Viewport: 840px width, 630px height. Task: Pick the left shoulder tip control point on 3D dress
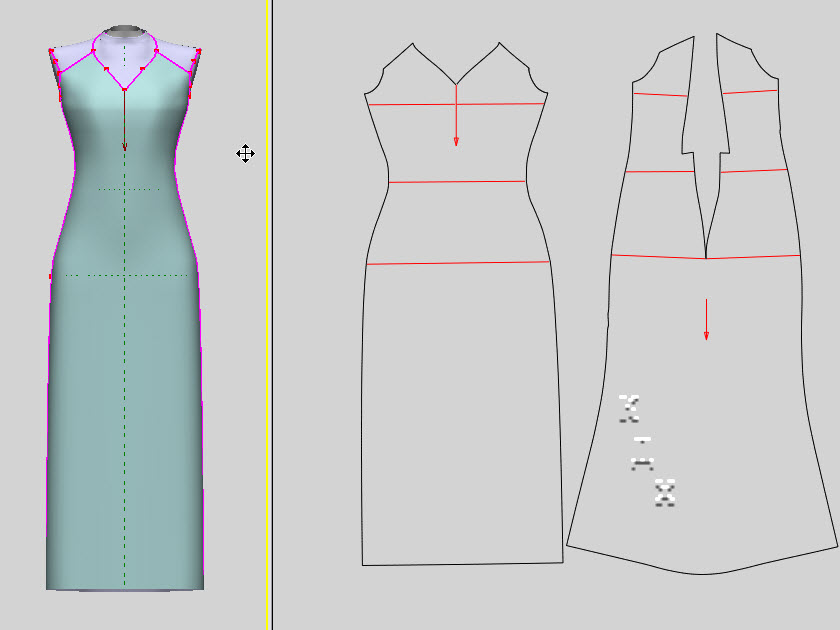click(x=51, y=51)
